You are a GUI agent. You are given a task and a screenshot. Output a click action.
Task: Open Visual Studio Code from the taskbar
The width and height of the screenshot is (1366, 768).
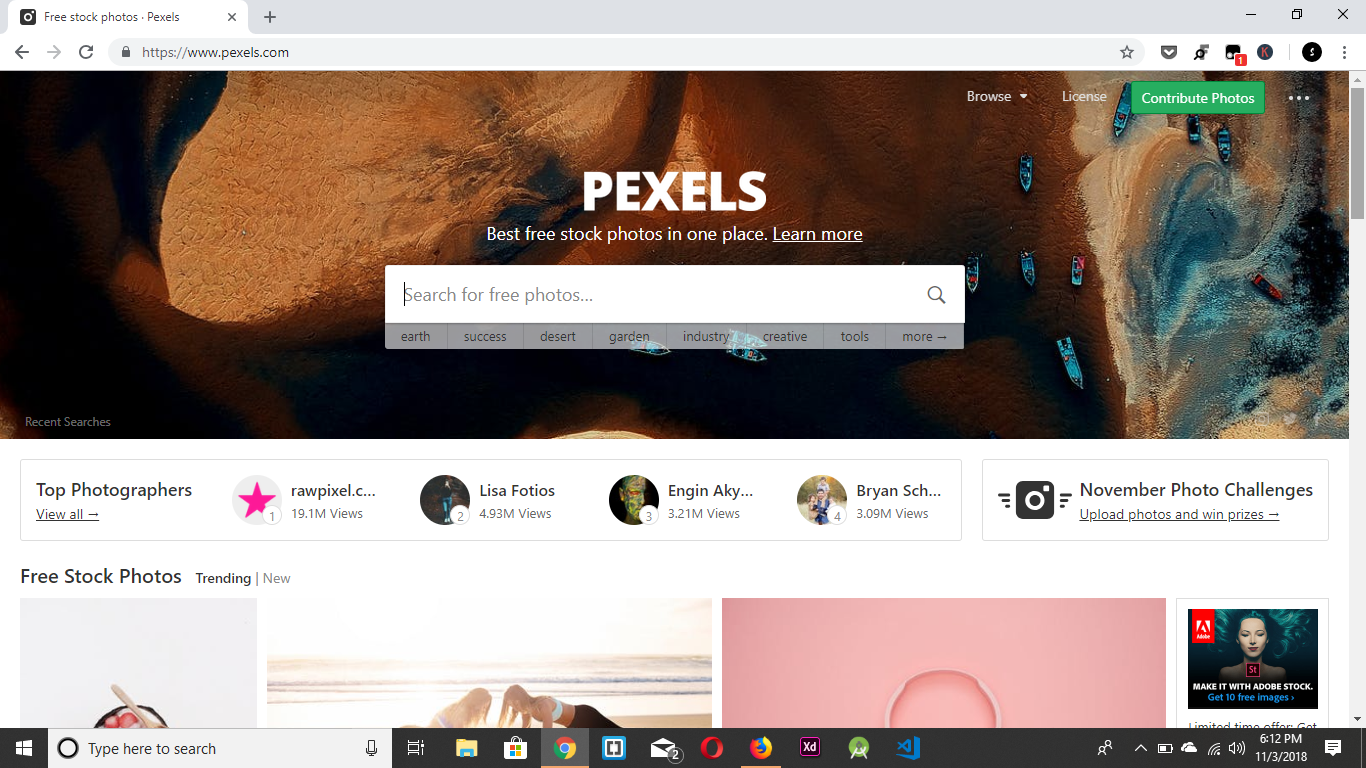[908, 748]
